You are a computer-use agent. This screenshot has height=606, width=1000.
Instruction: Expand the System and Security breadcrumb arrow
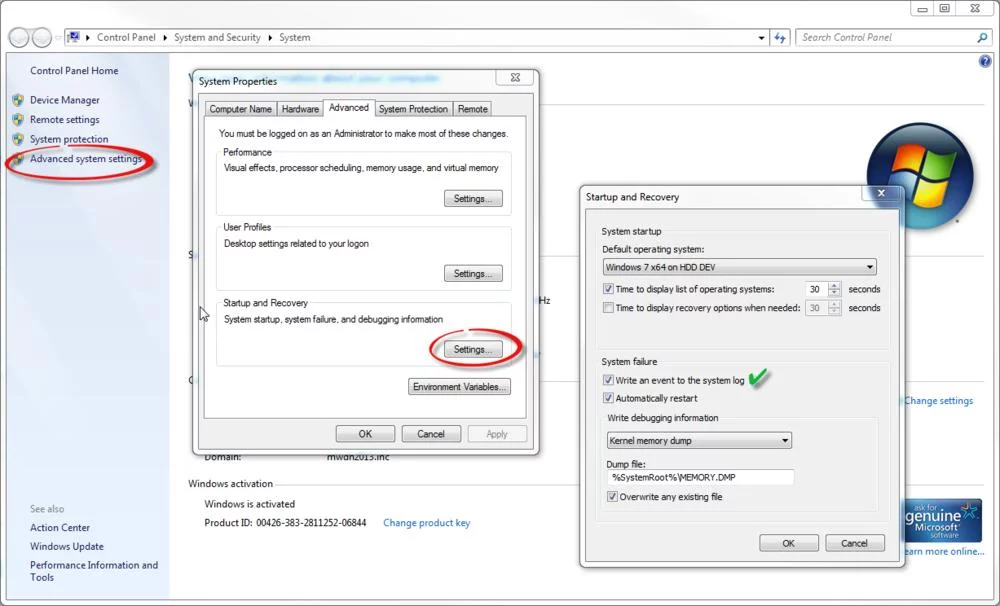click(x=270, y=38)
